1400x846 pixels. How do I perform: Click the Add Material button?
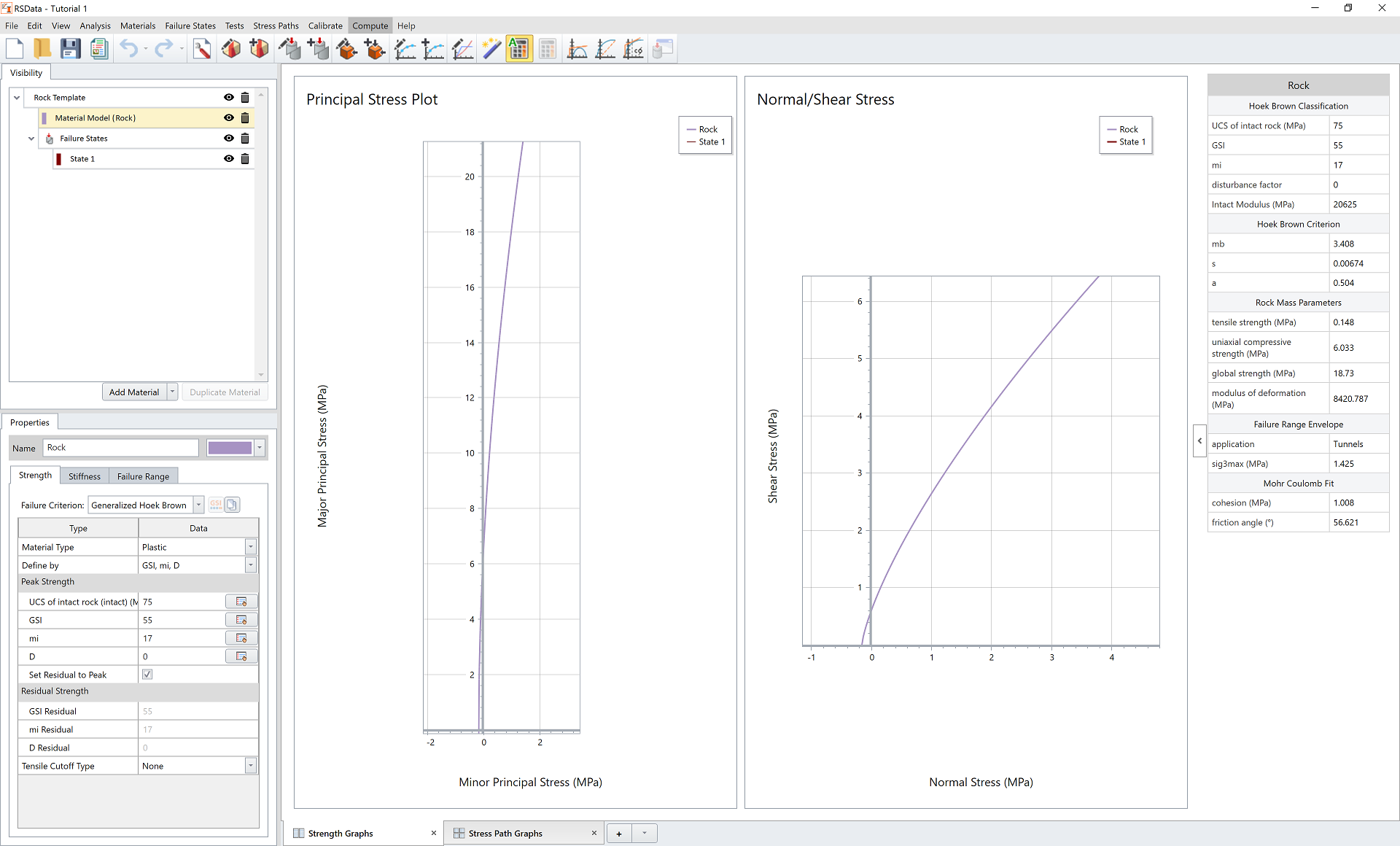tap(134, 392)
